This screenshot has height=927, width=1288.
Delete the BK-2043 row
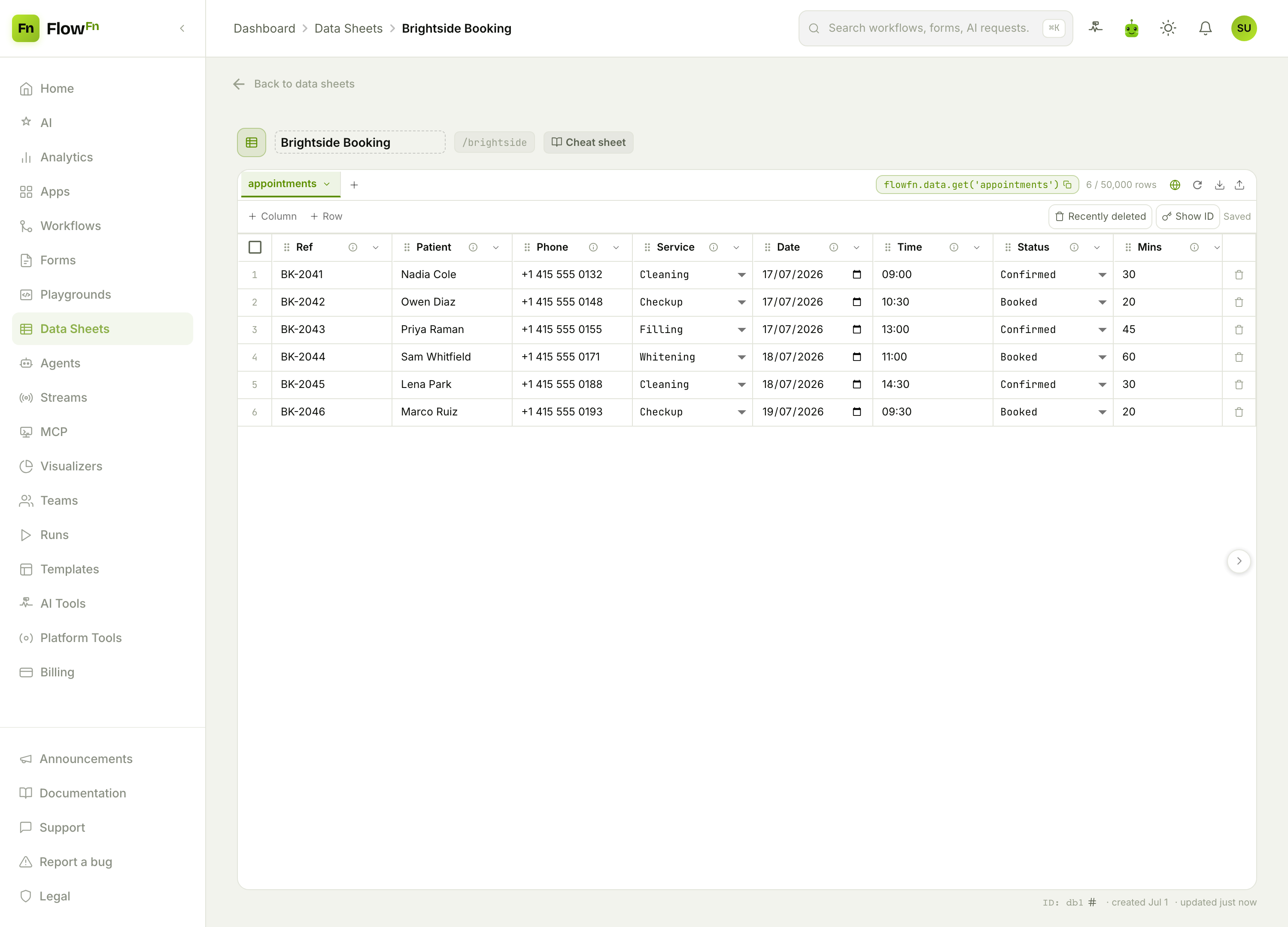coord(1239,330)
